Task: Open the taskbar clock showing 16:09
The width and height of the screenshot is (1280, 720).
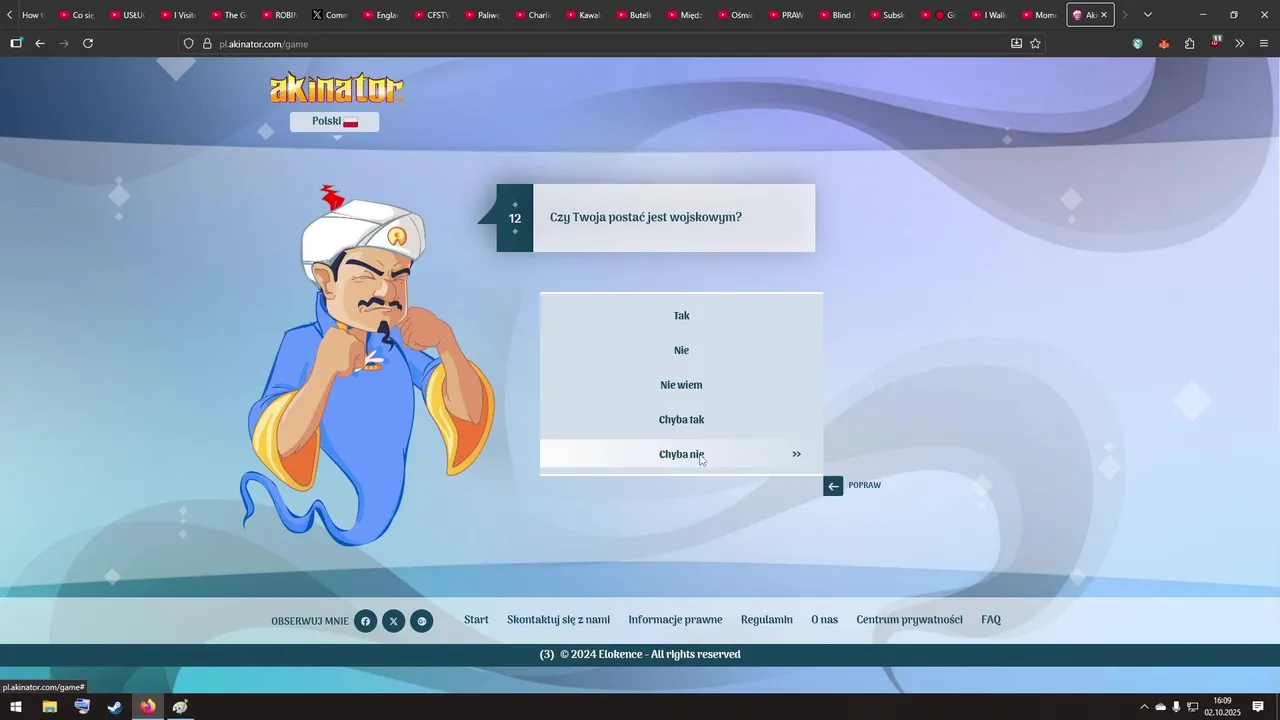Action: 1222,707
